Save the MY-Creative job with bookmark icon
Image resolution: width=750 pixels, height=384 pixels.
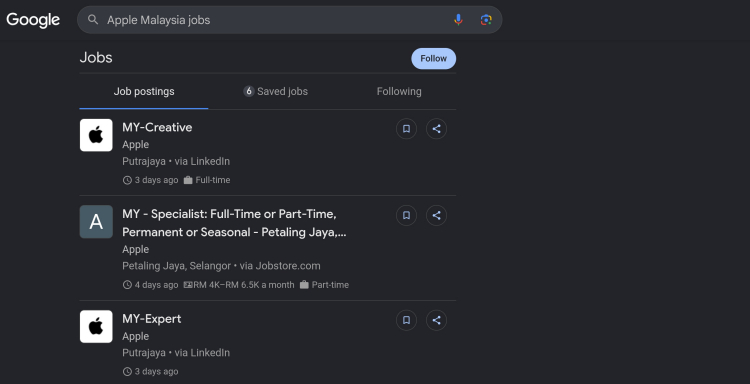point(406,129)
